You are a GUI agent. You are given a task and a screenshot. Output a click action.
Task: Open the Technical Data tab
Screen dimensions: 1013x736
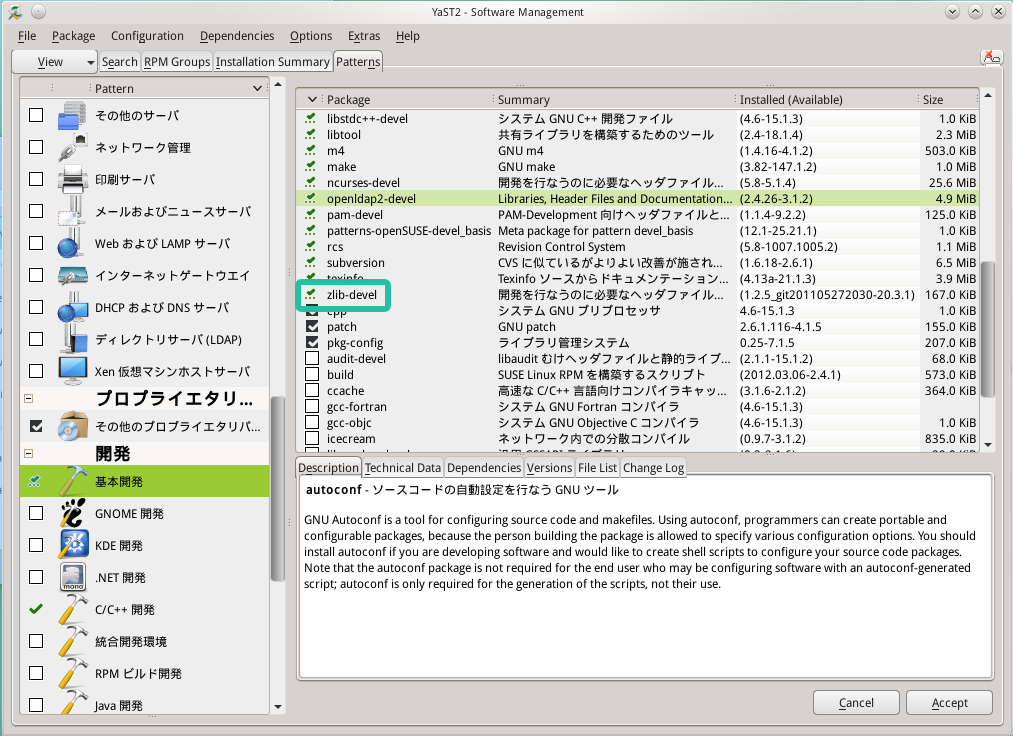tap(402, 467)
